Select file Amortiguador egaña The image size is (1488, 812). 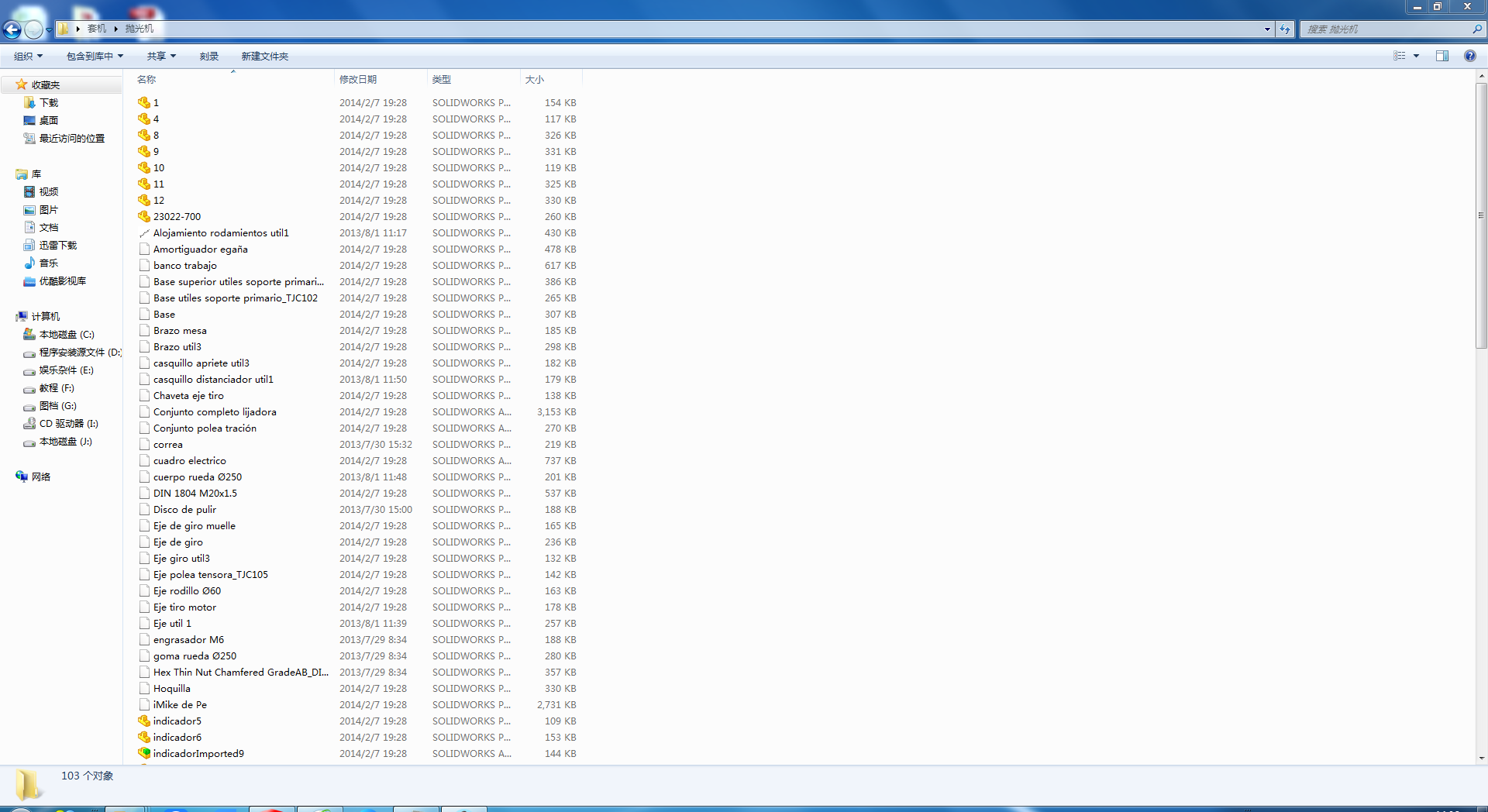coord(201,249)
